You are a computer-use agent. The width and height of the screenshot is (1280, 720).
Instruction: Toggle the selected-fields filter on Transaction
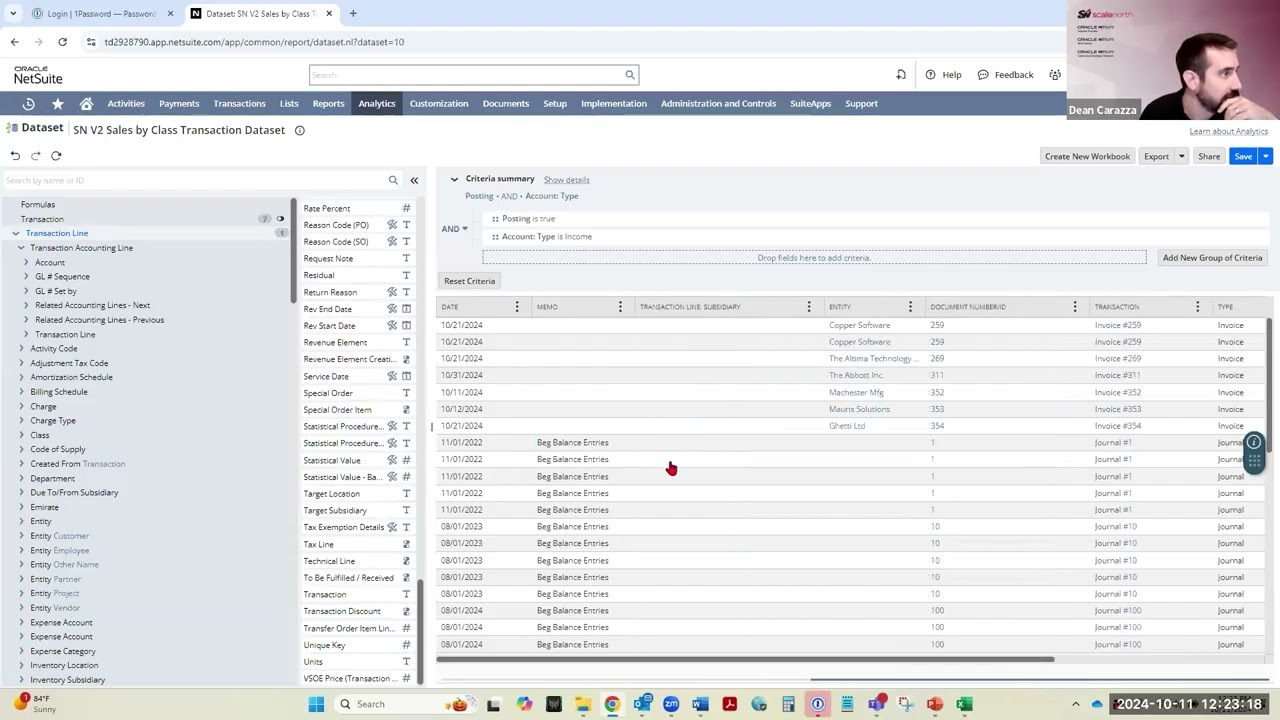tap(280, 218)
